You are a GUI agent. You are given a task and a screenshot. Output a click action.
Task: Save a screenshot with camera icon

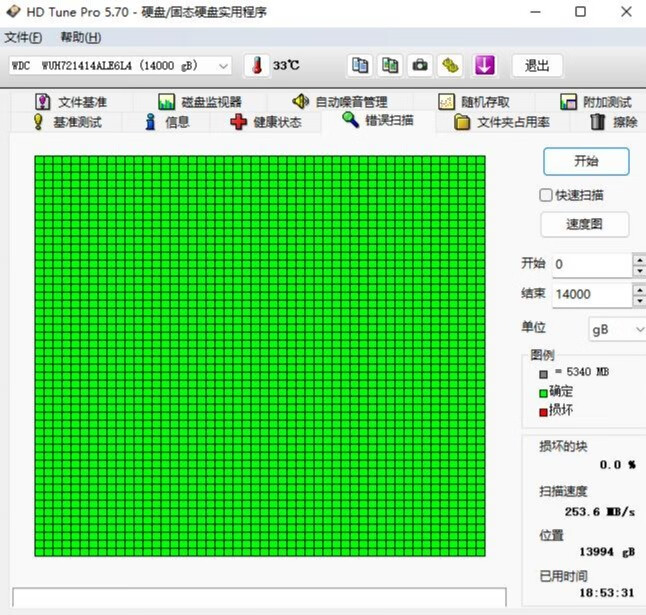(x=420, y=65)
